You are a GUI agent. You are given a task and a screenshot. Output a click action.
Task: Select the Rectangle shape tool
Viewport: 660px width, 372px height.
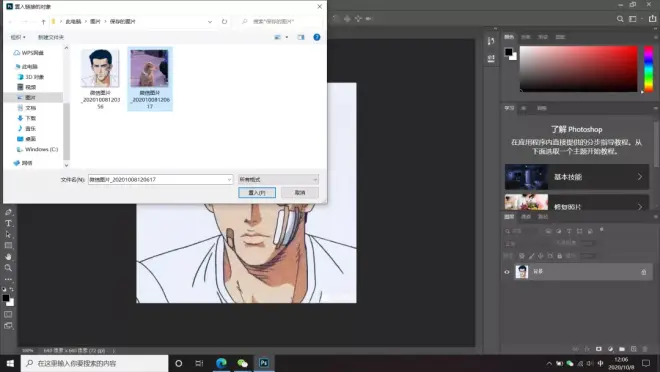(x=8, y=245)
